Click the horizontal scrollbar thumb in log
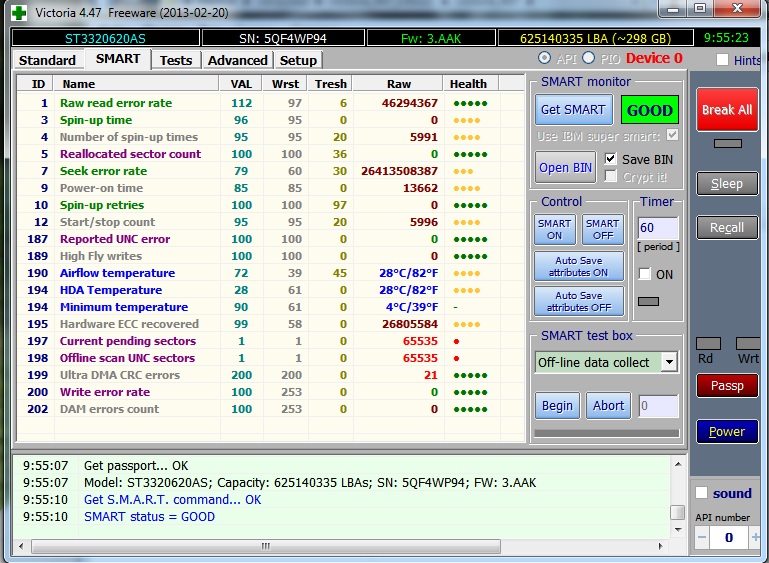The height and width of the screenshot is (563, 769). 266,546
